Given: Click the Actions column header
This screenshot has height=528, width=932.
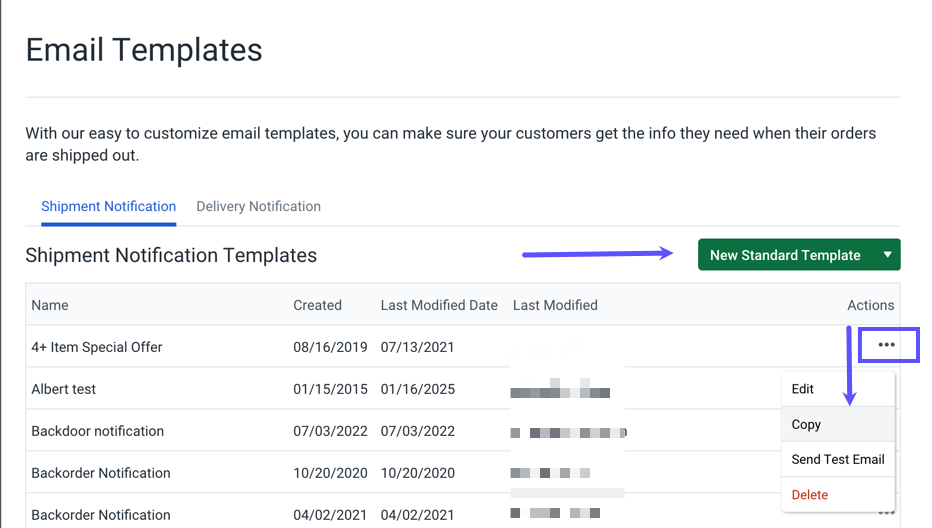Looking at the screenshot, I should coord(870,305).
